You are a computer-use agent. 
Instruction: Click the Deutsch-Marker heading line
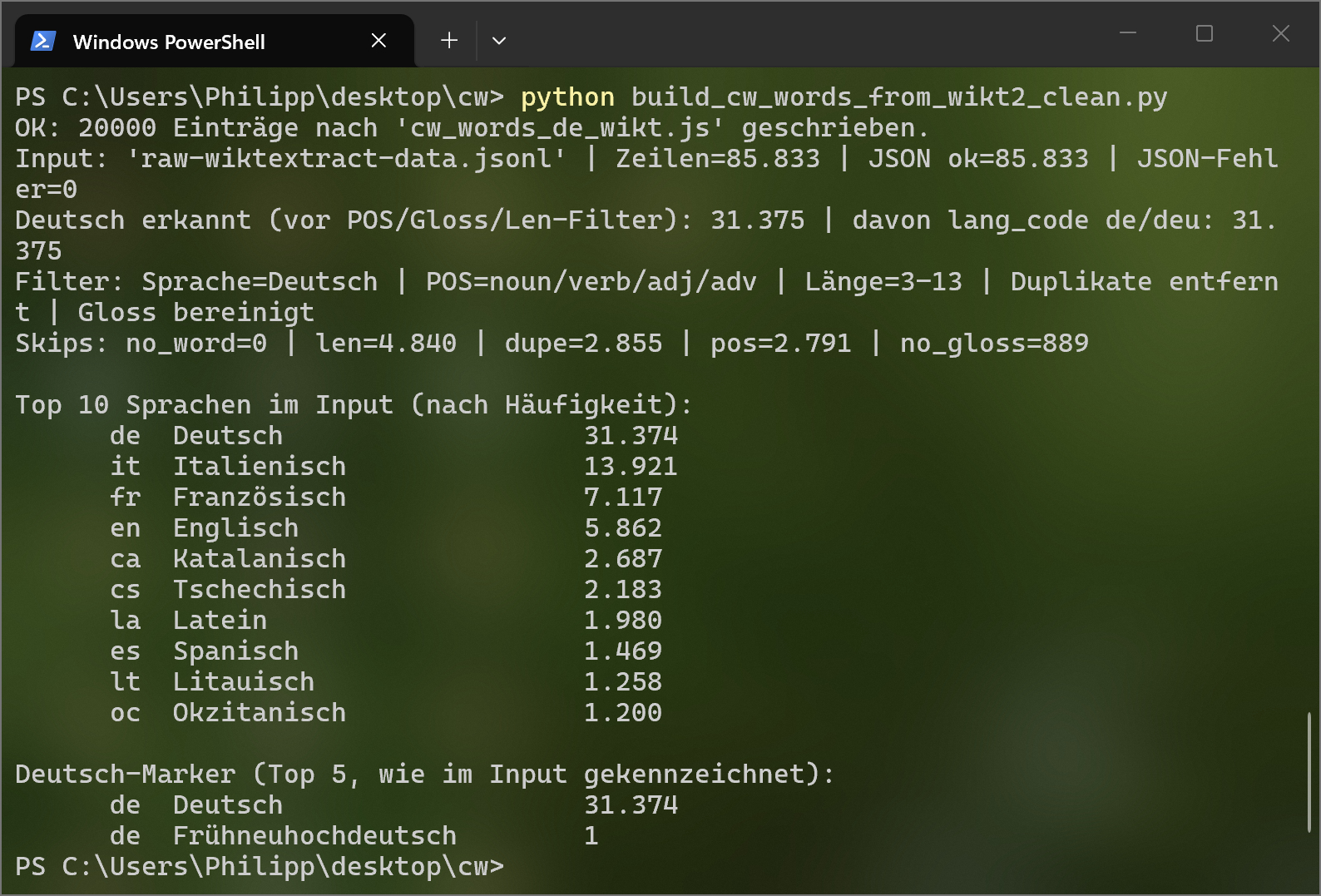[x=425, y=775]
